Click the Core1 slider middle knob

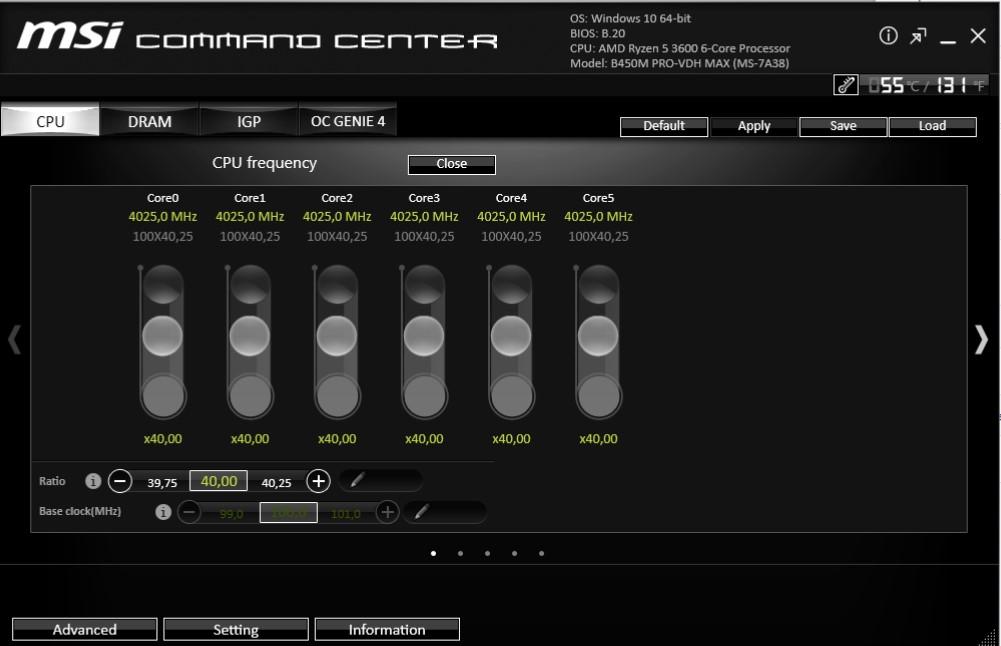click(250, 336)
